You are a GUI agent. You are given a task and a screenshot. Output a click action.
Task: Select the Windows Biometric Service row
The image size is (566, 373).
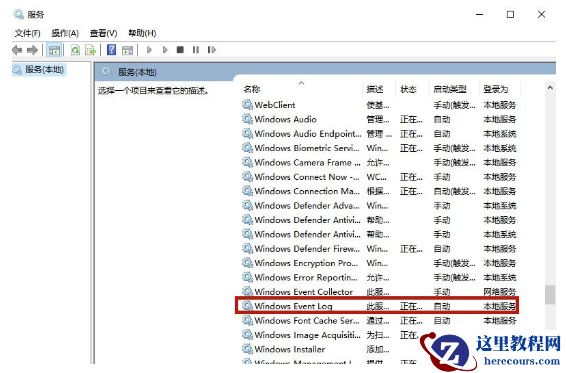click(x=379, y=148)
